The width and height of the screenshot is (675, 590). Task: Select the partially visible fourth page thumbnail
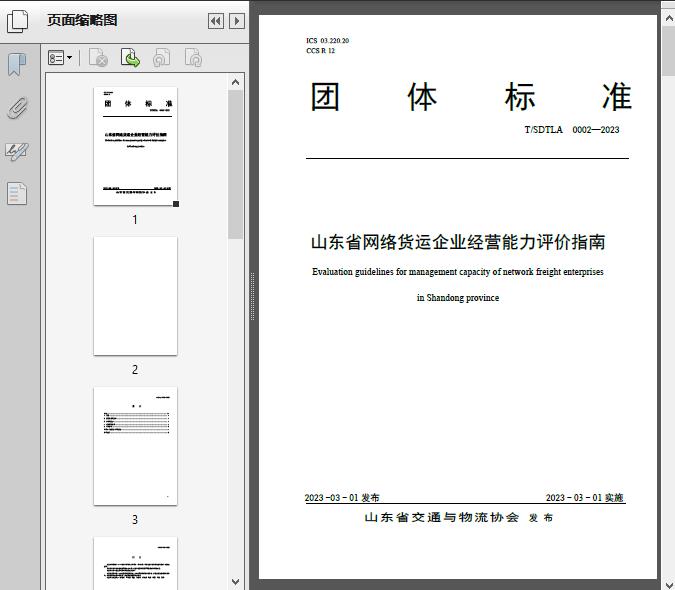point(135,563)
